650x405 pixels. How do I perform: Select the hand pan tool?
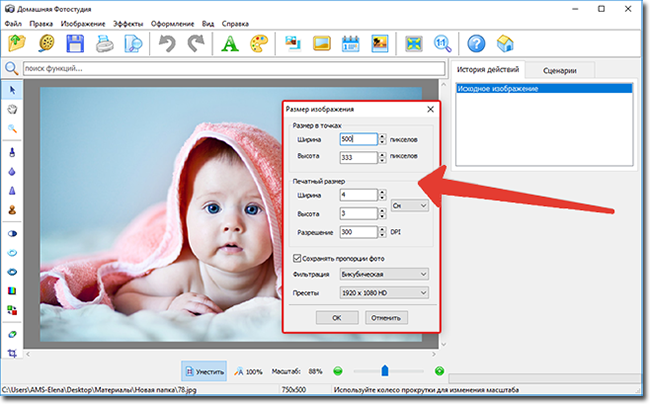12,109
